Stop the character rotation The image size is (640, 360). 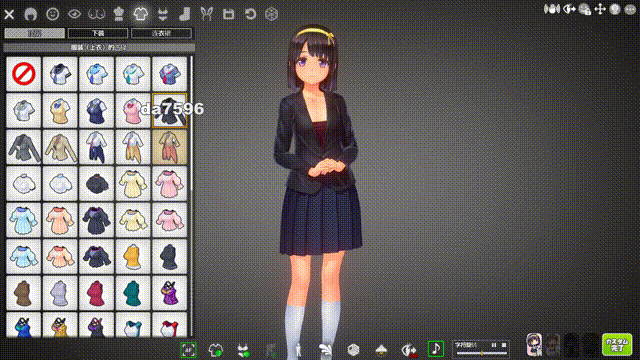click(x=504, y=345)
